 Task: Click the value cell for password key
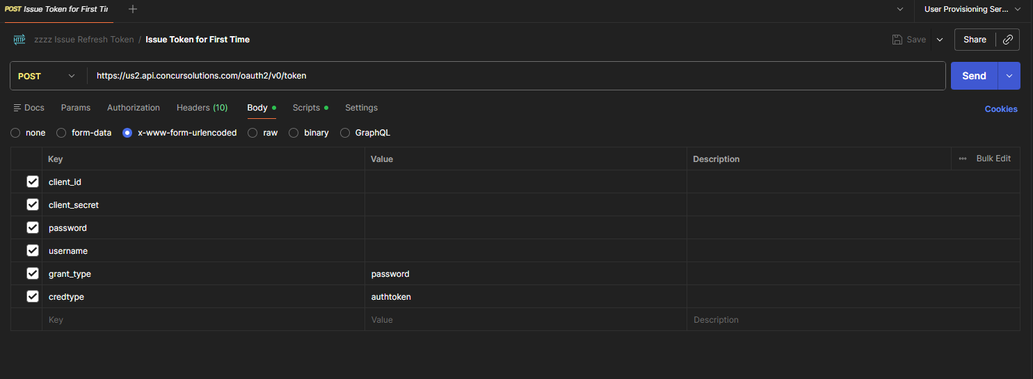tap(526, 227)
